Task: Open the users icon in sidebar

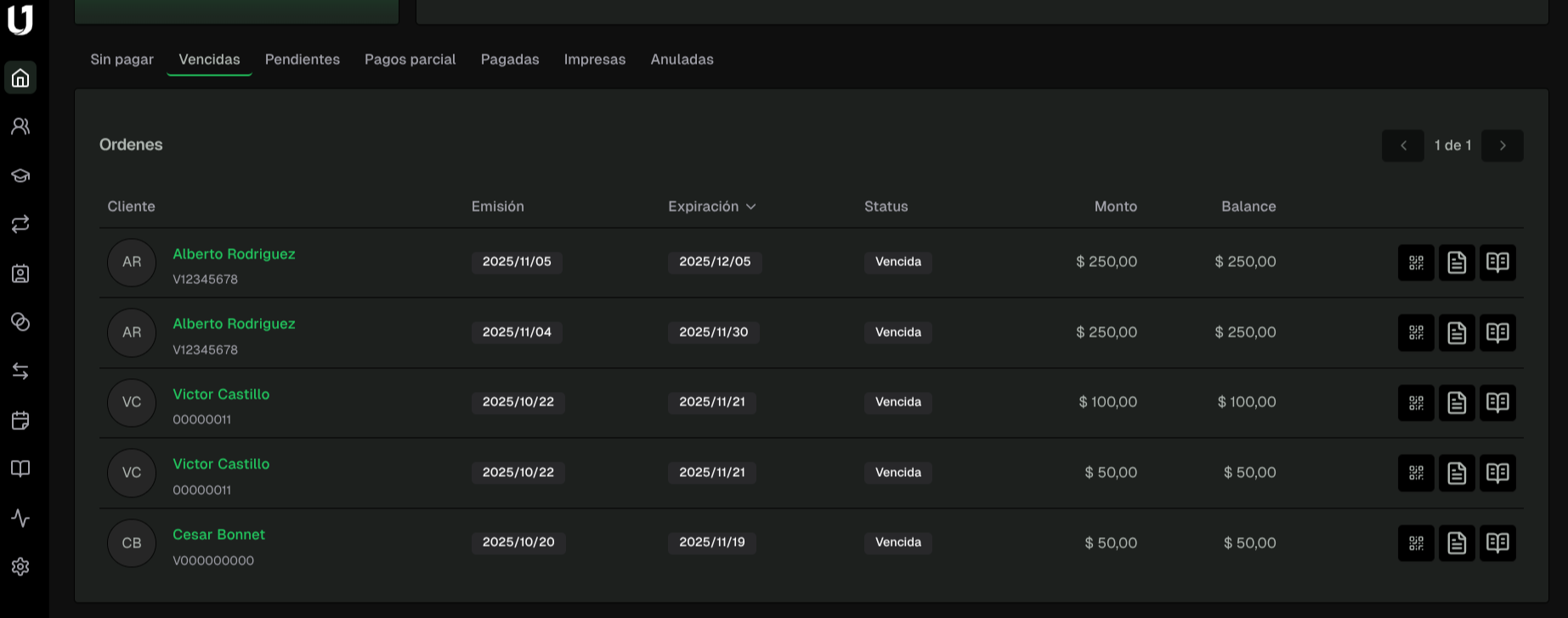Action: (x=20, y=127)
